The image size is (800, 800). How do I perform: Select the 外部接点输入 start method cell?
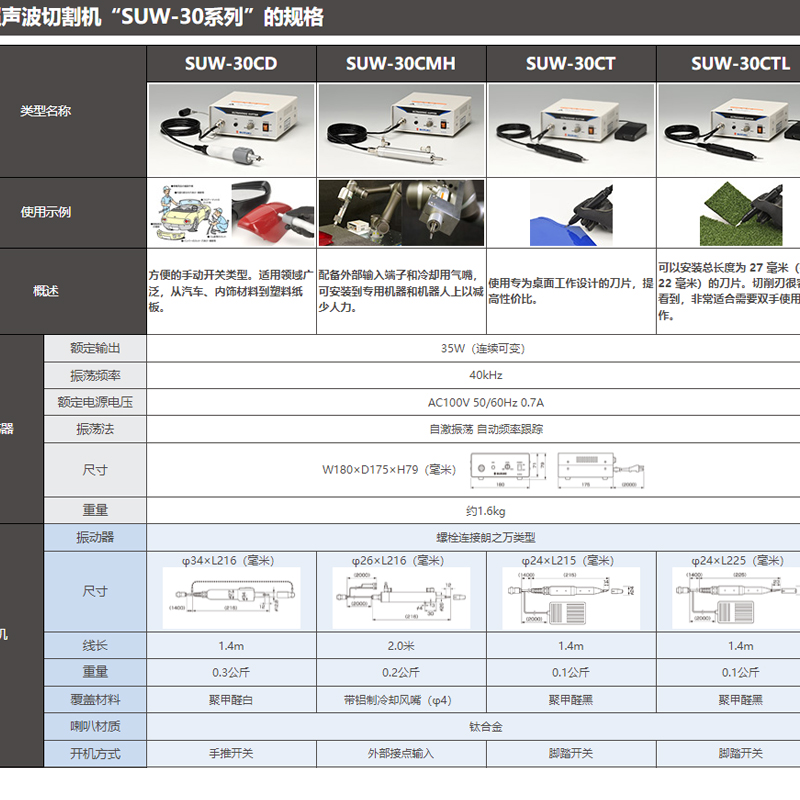(401, 753)
